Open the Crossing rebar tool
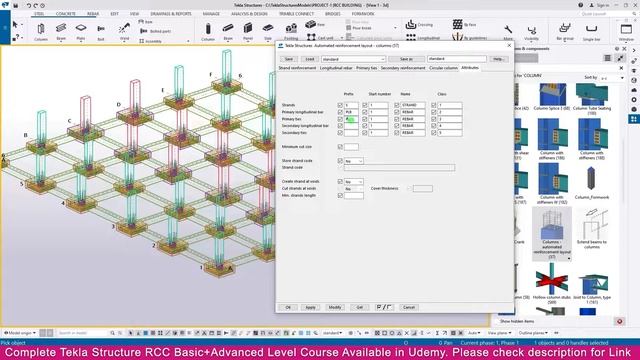The image size is (640, 360). click(x=419, y=24)
